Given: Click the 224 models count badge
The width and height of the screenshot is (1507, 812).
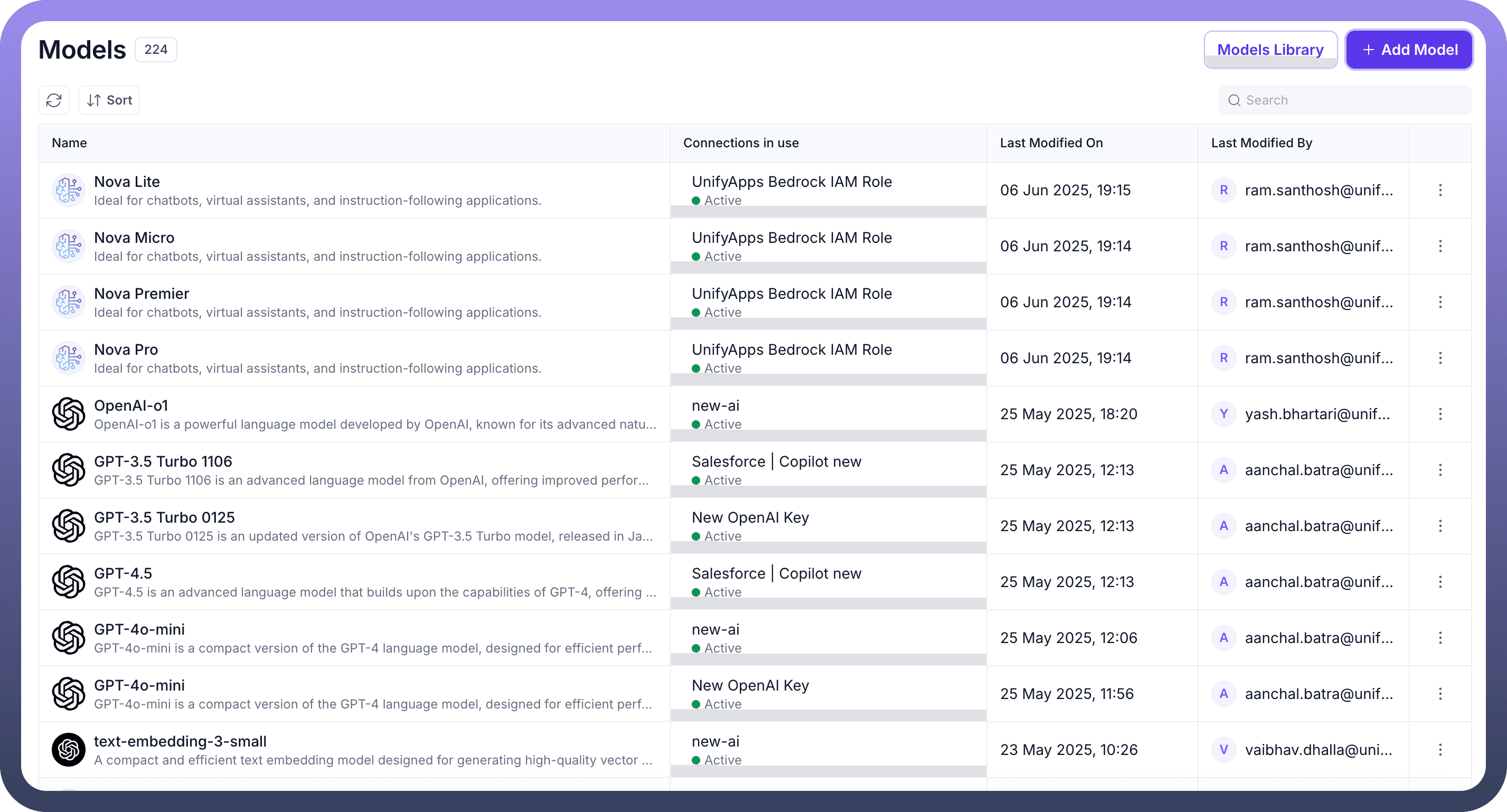Looking at the screenshot, I should point(156,50).
